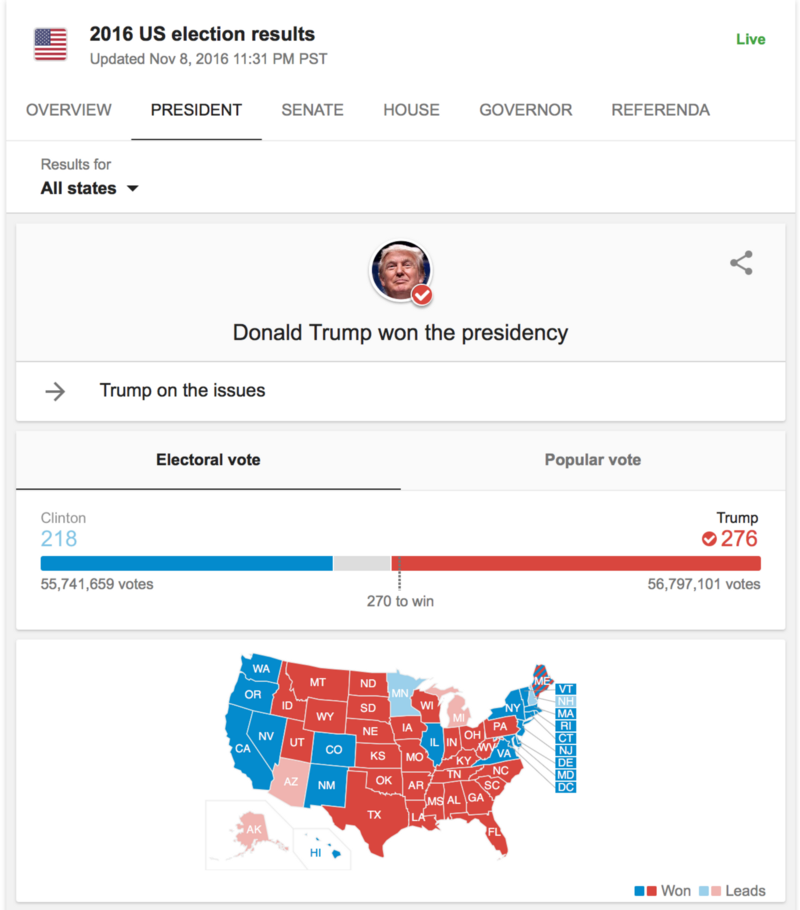This screenshot has width=800, height=910.
Task: Select the Referenda tab
Action: tap(660, 110)
